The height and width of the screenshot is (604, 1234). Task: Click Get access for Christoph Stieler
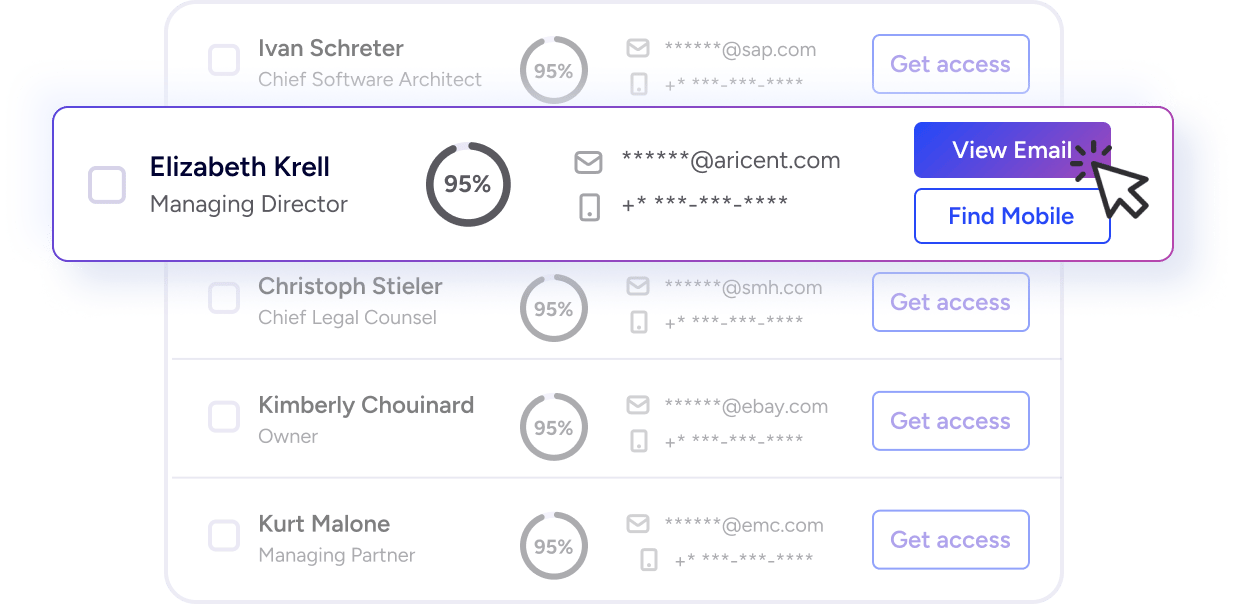950,302
